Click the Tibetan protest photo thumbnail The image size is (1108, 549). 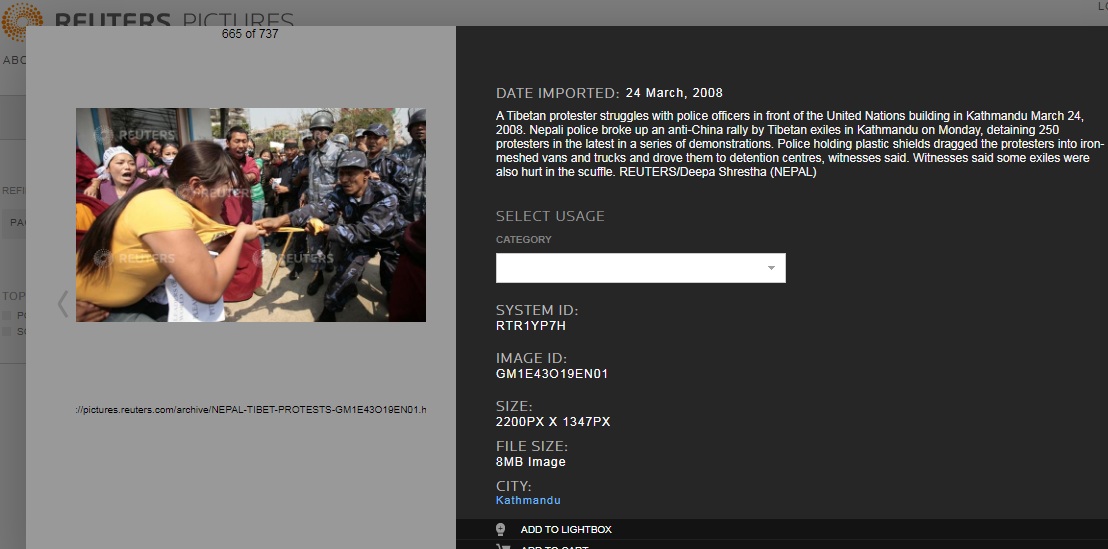[x=251, y=215]
